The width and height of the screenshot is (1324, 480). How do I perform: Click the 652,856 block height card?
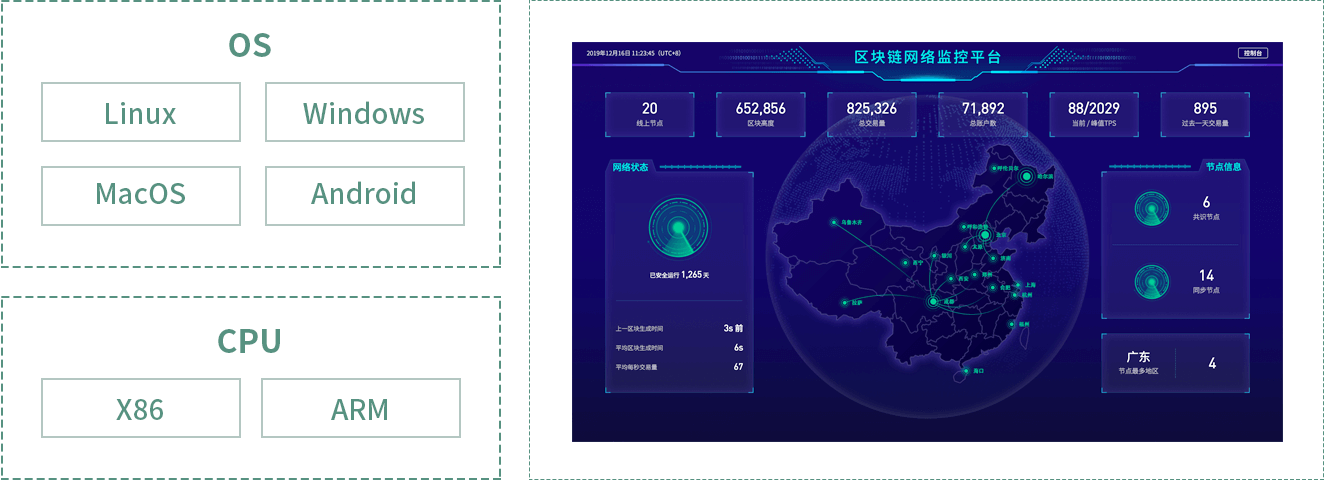(x=760, y=114)
